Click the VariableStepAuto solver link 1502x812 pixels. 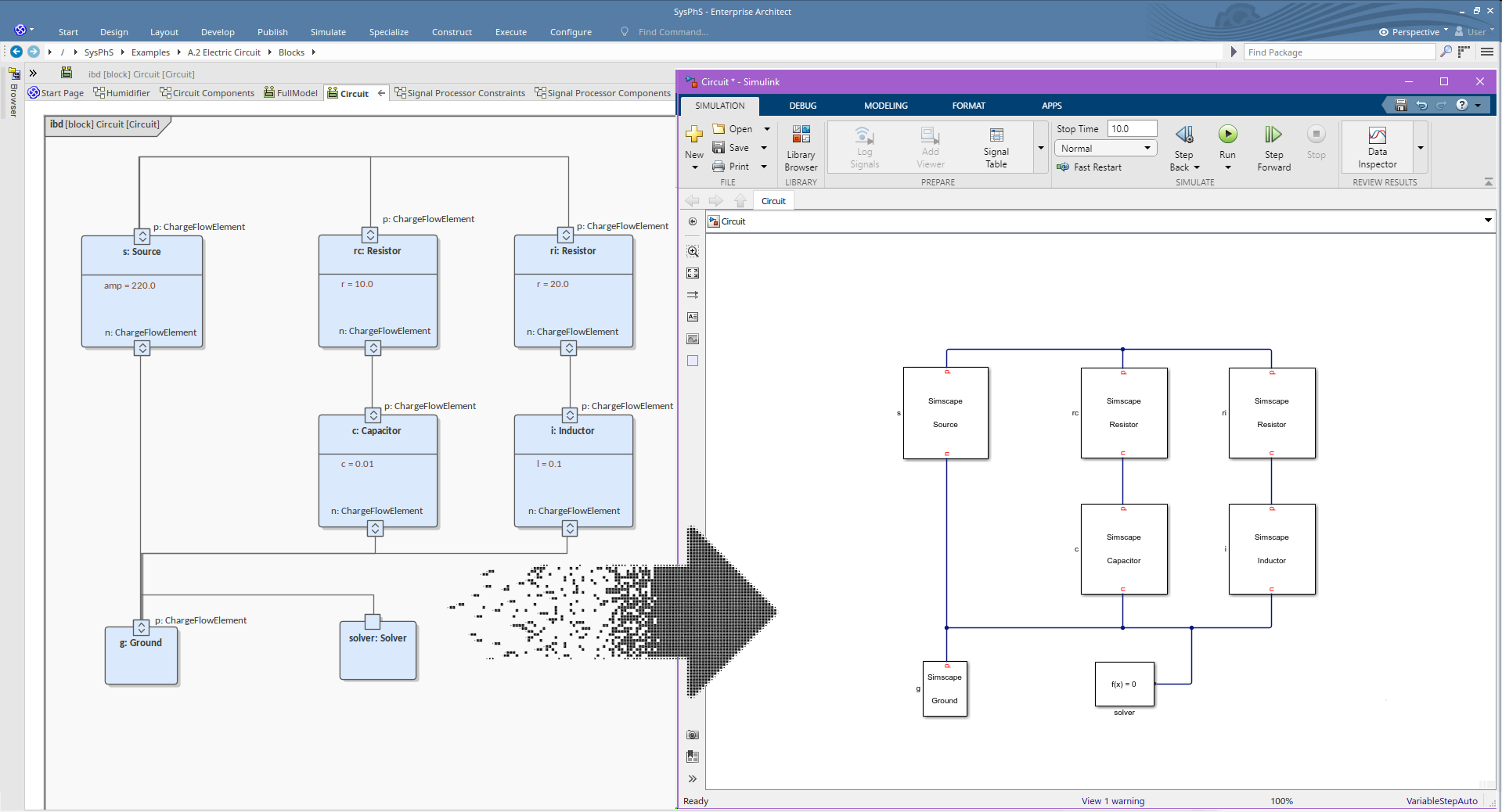click(1441, 801)
